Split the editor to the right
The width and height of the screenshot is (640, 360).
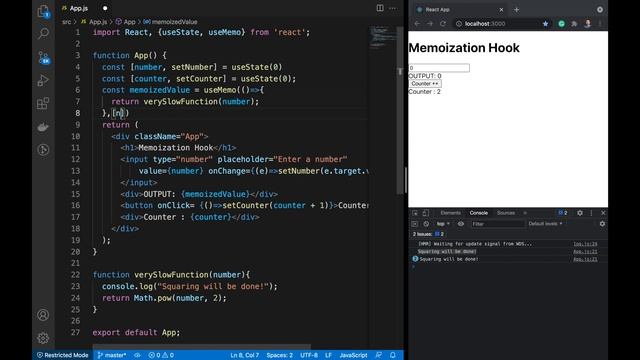380,8
